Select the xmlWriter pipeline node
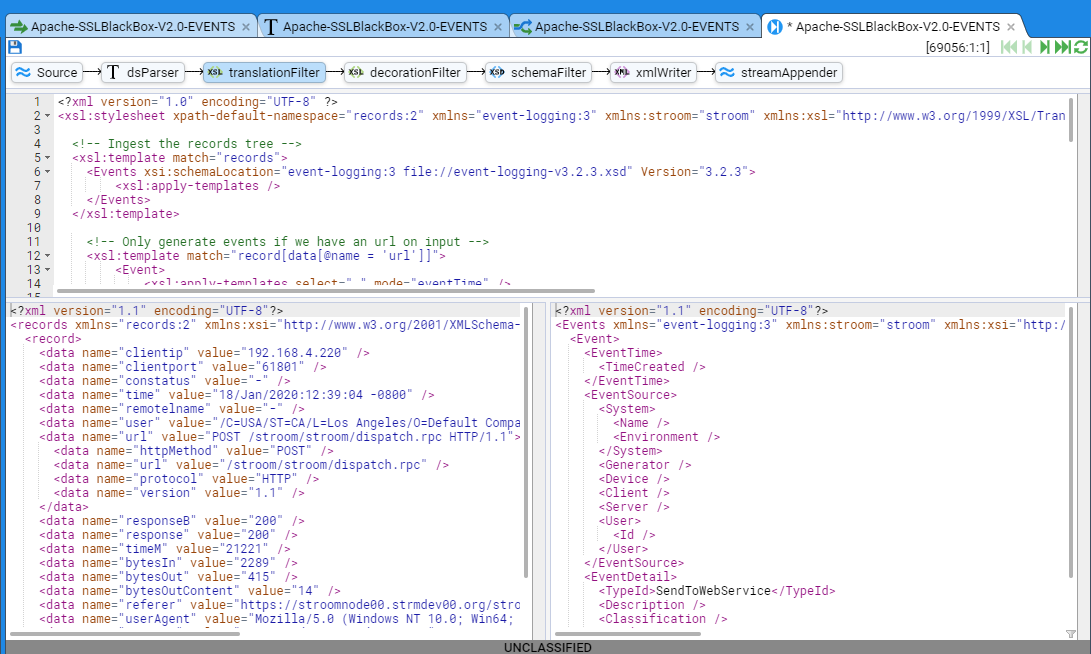The height and width of the screenshot is (654, 1091). pyautogui.click(x=653, y=72)
